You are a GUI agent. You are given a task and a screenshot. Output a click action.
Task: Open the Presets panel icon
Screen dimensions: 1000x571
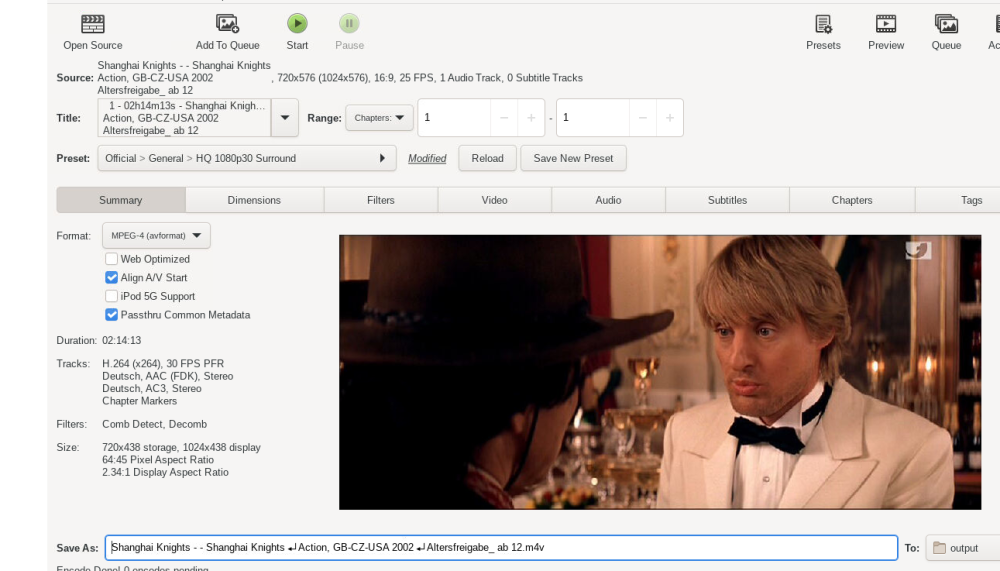point(823,24)
